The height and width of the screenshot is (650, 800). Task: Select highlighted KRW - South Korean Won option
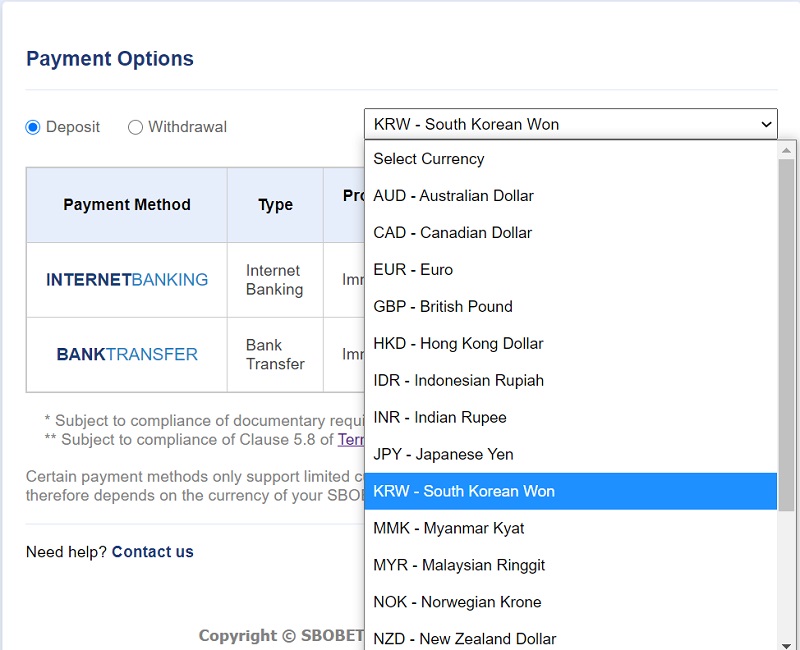point(570,491)
